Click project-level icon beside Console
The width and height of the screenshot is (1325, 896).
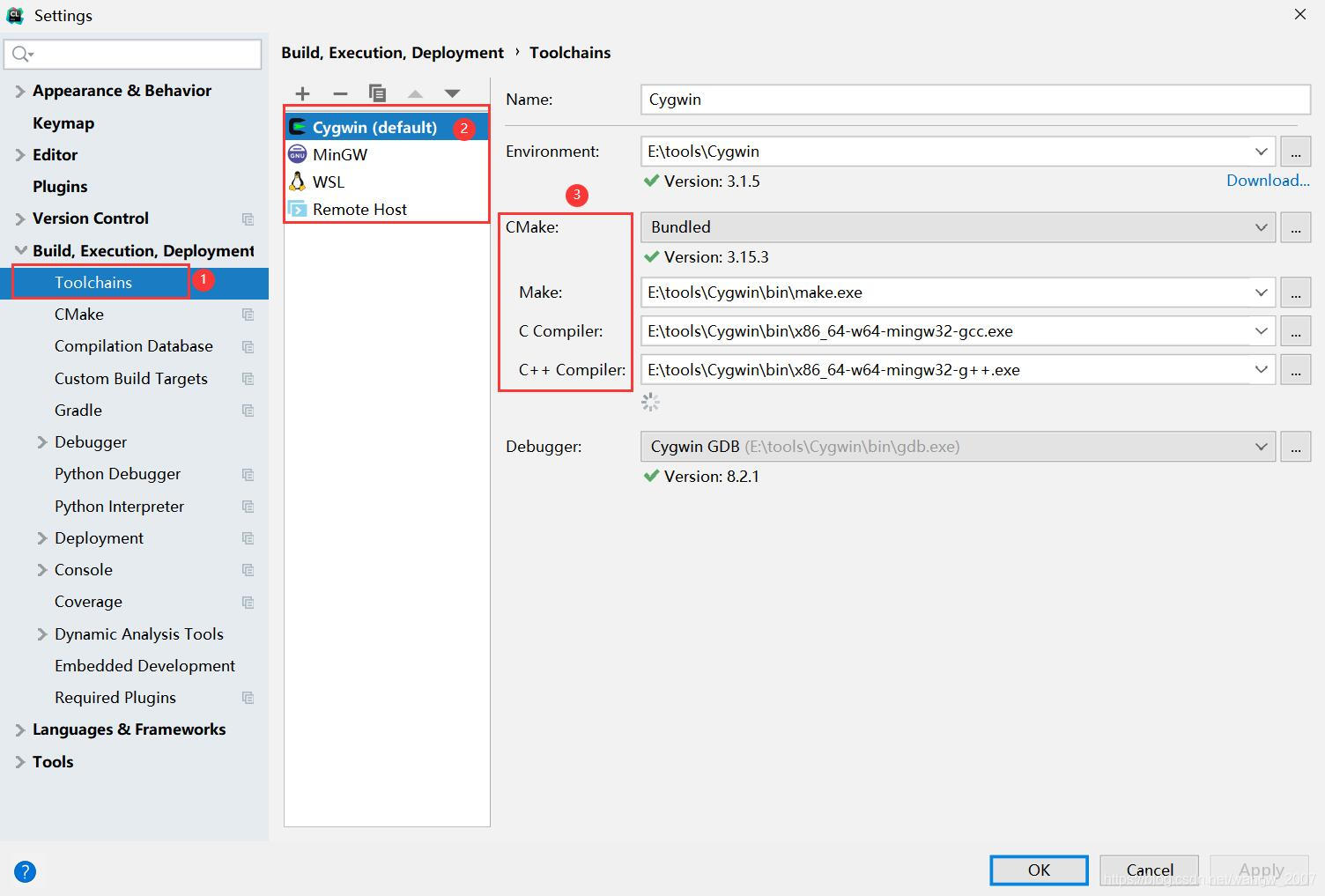pos(248,570)
